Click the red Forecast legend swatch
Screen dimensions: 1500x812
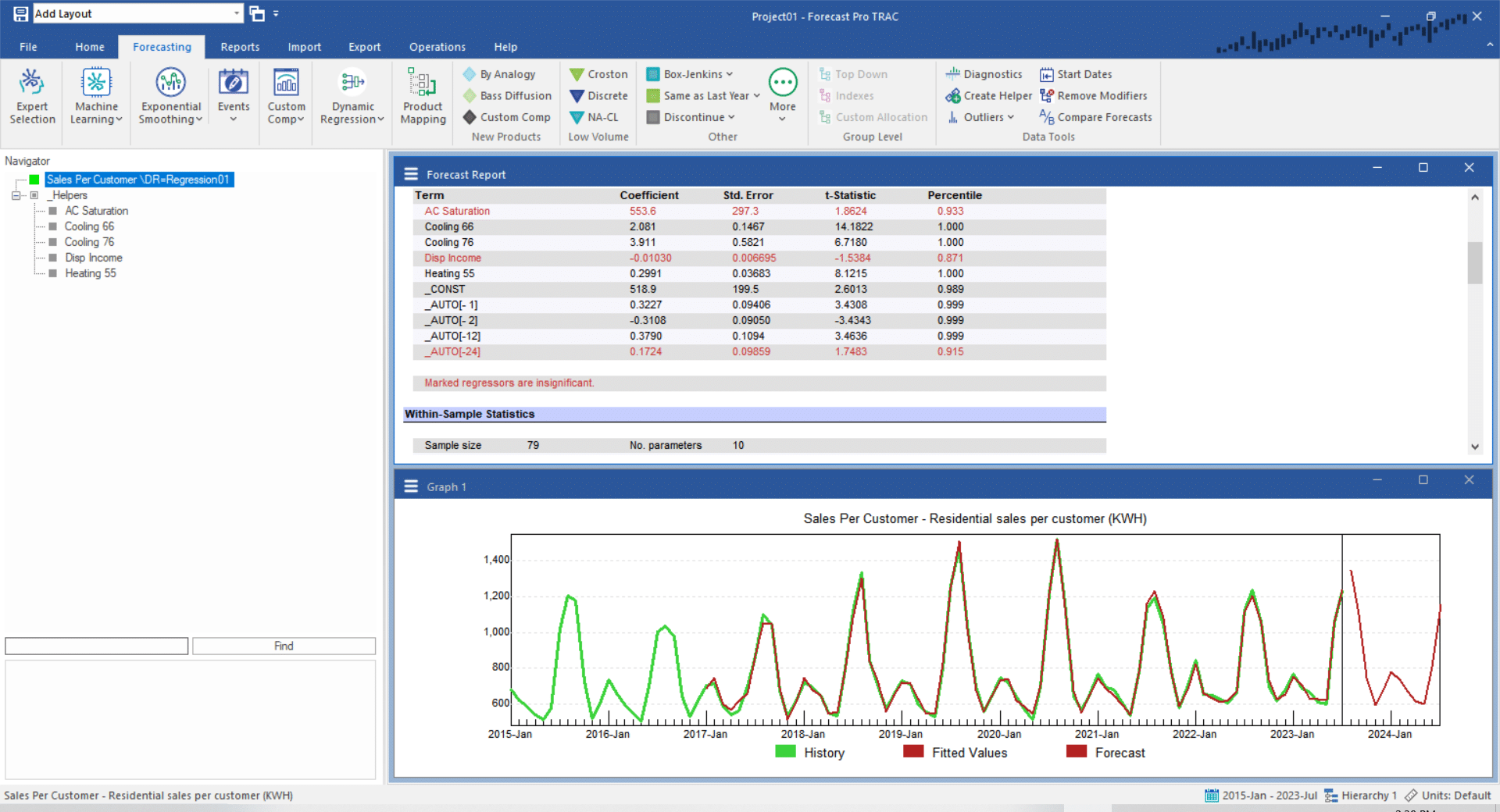[x=1077, y=752]
